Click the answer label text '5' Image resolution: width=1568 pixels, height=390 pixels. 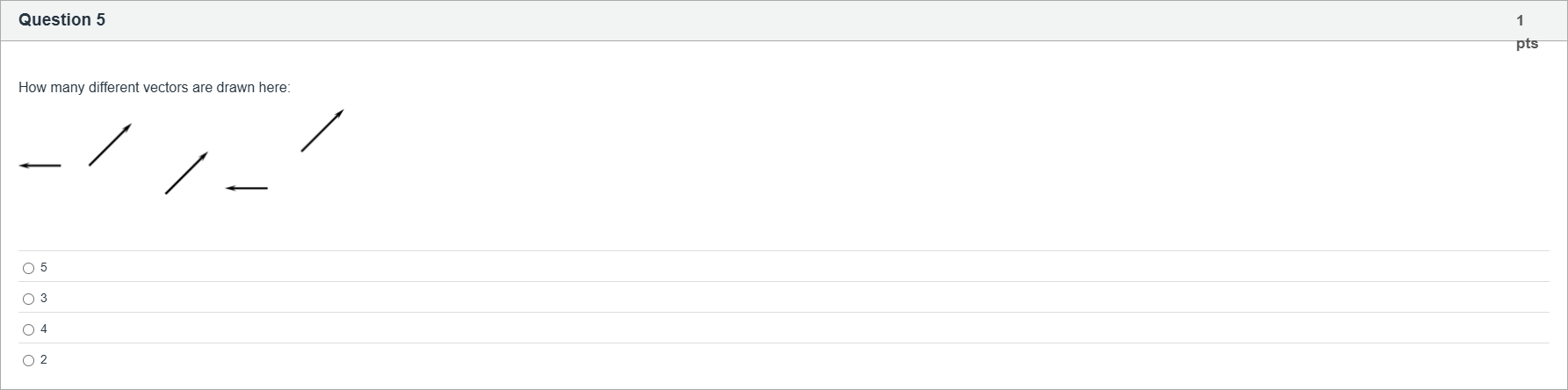click(44, 268)
